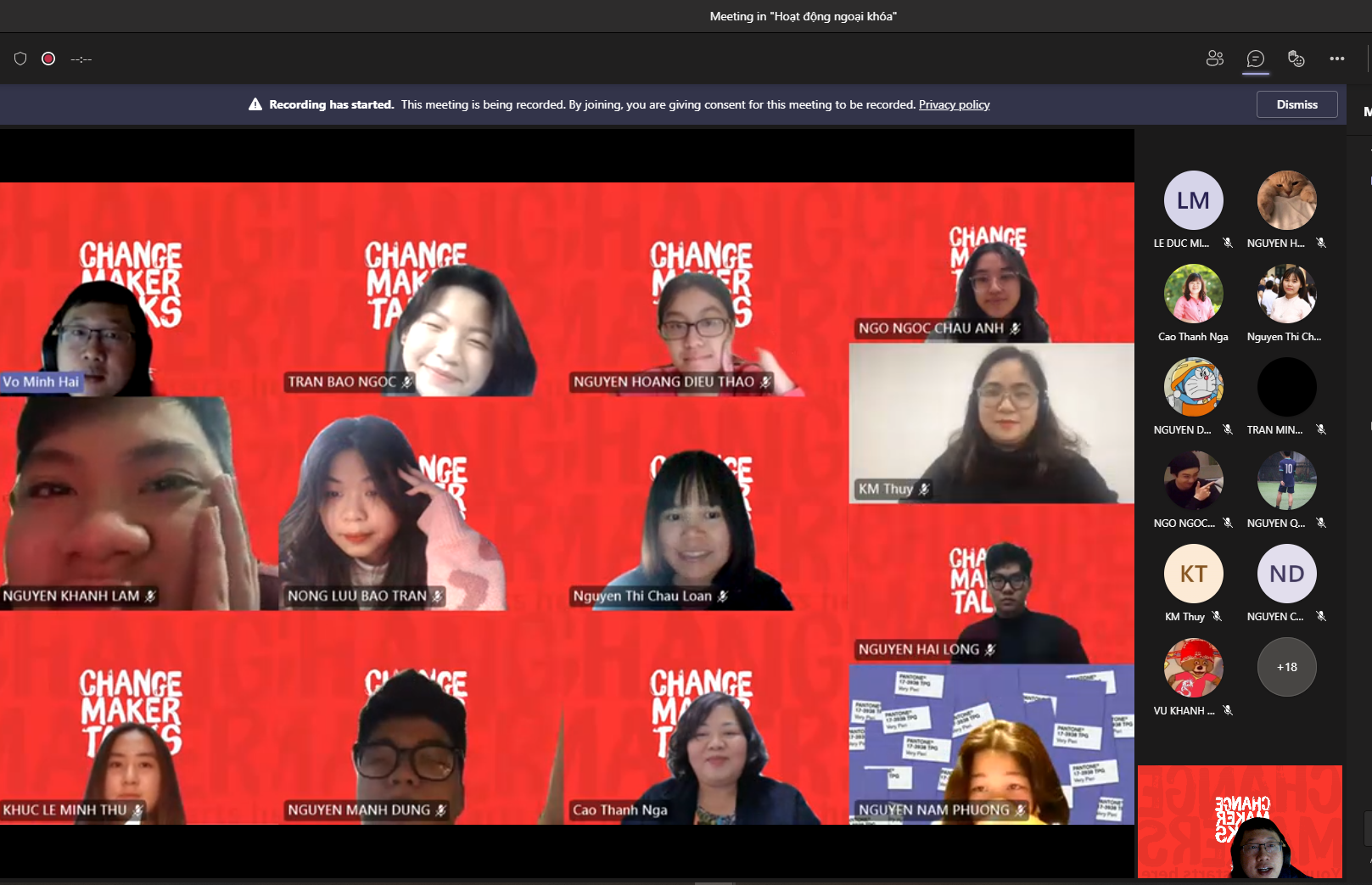Click the warning triangle in recording banner
This screenshot has width=1372, height=885.
255,104
